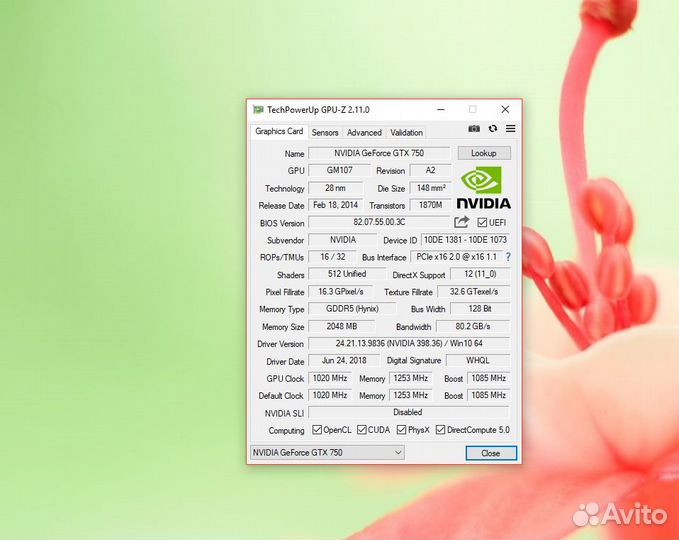Screen dimensions: 679x540
Task: Toggle the UEFI checkbox
Action: pos(482,223)
